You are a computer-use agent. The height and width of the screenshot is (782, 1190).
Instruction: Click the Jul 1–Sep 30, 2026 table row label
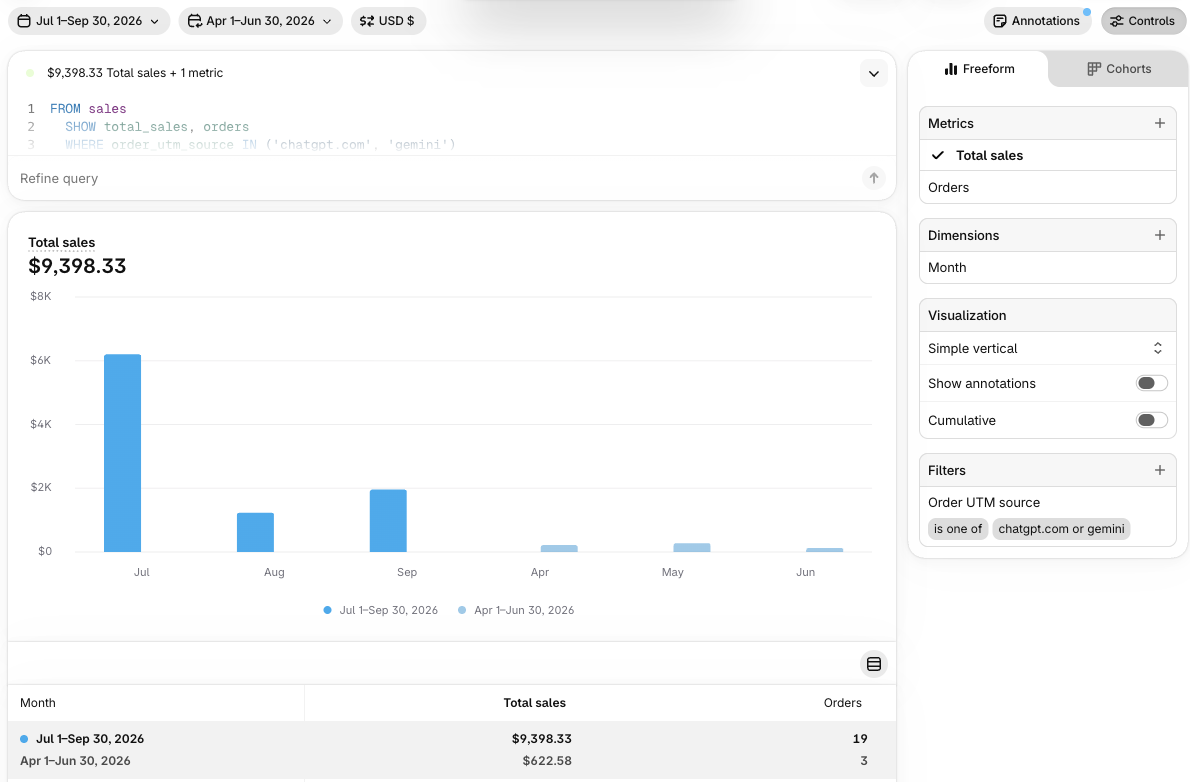(90, 739)
